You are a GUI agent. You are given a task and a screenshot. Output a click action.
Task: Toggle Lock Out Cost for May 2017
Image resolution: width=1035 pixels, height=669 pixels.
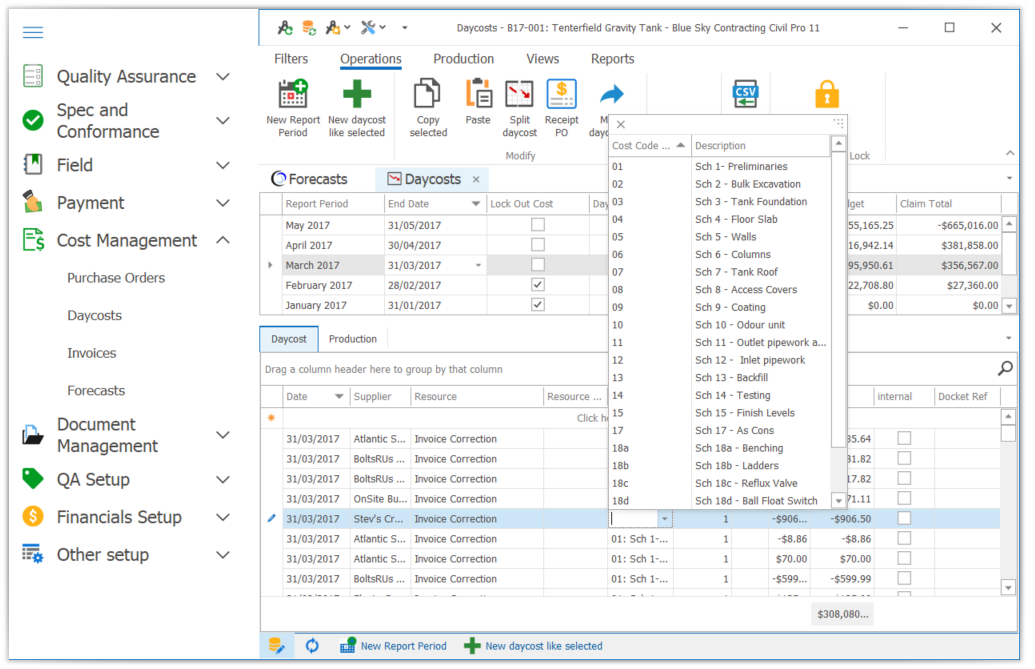(538, 224)
